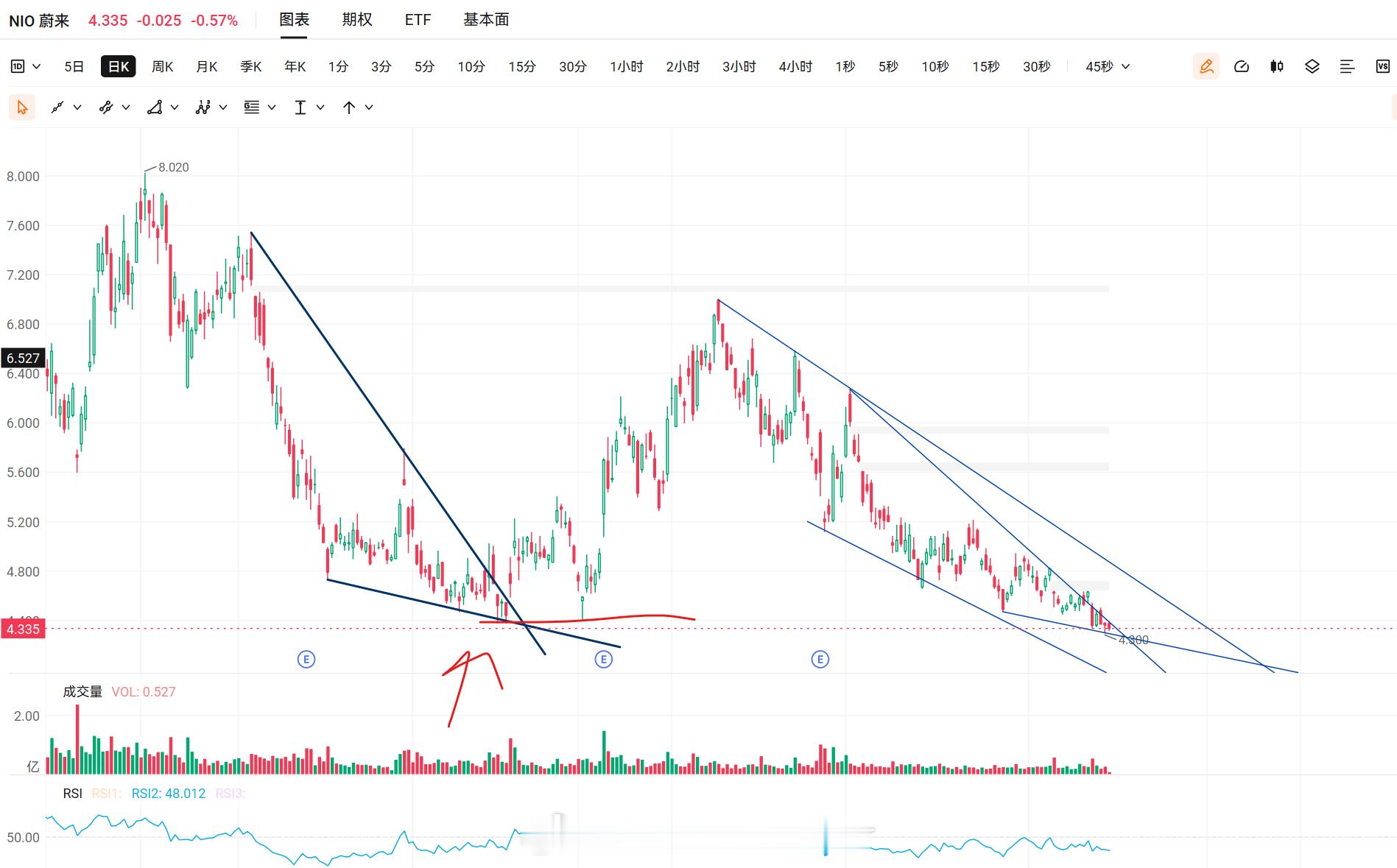Choose the 5分 interval

click(x=424, y=66)
